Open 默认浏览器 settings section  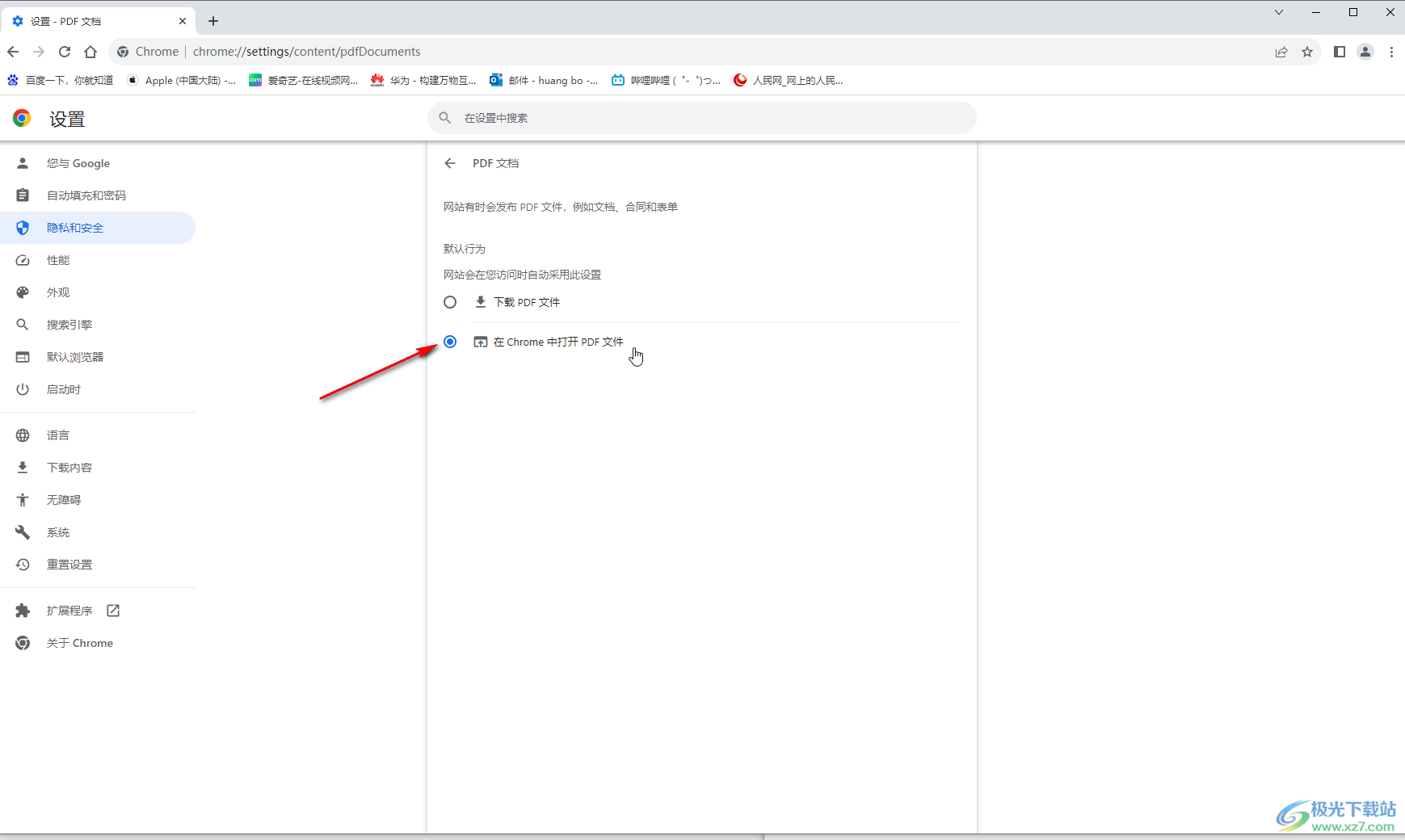[98, 357]
